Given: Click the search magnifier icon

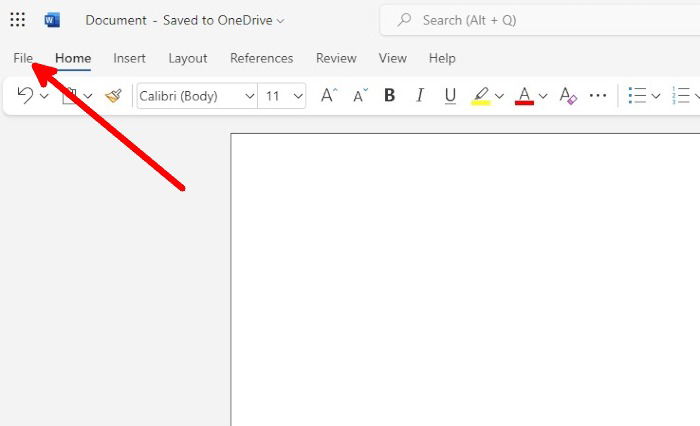Looking at the screenshot, I should 404,20.
